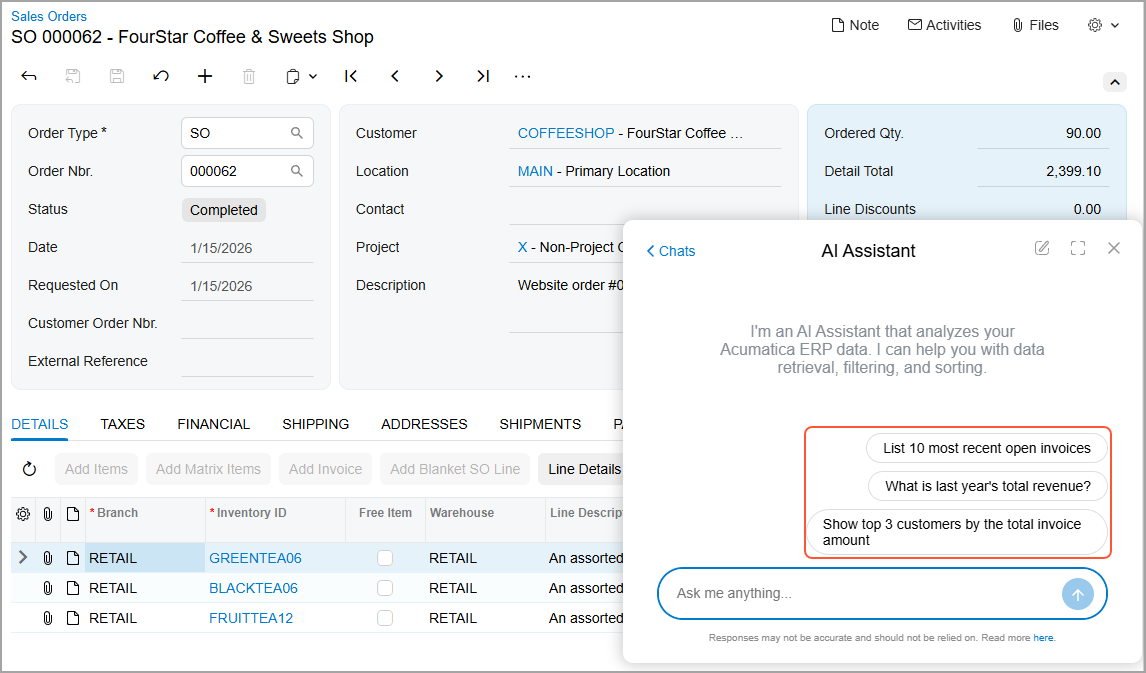
Task: Toggle Free Item checkbox for FRUITTEA12
Action: [385, 618]
